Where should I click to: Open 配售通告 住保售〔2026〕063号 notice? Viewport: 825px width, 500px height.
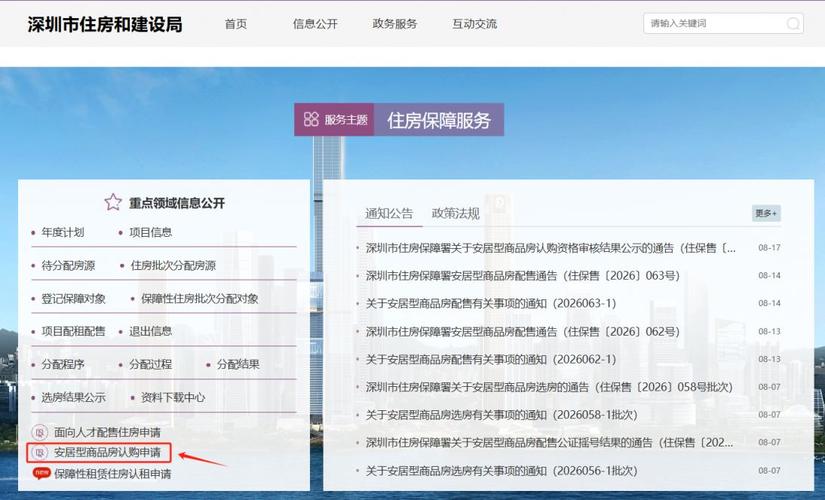[x=522, y=276]
